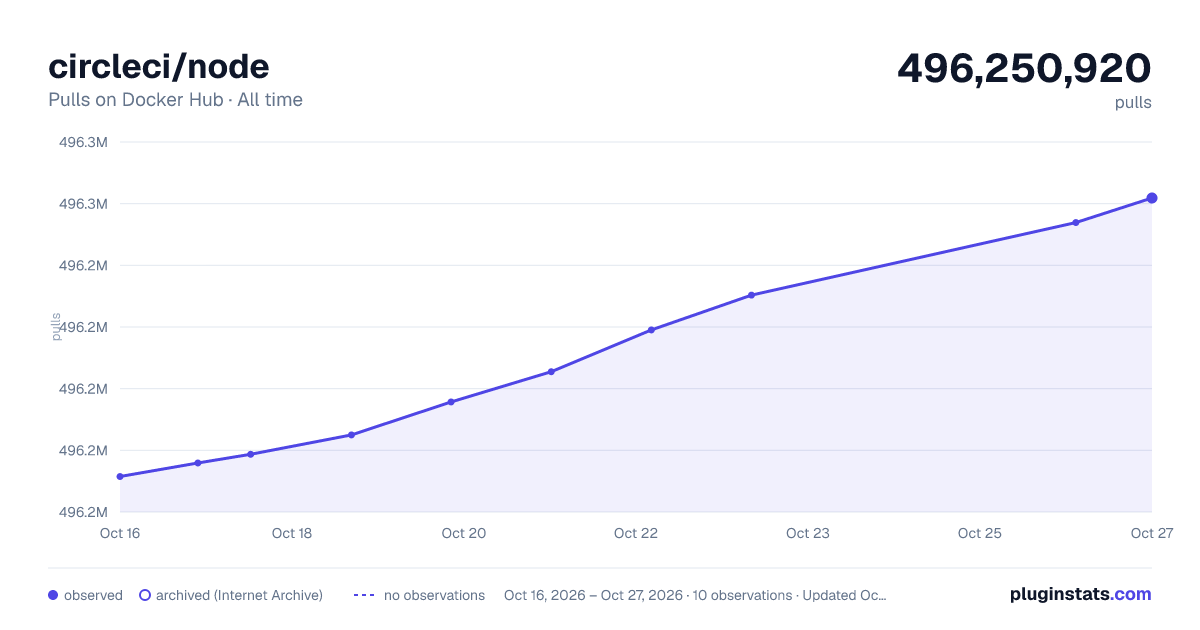Click the Oct 20 x-axis label

pos(464,533)
